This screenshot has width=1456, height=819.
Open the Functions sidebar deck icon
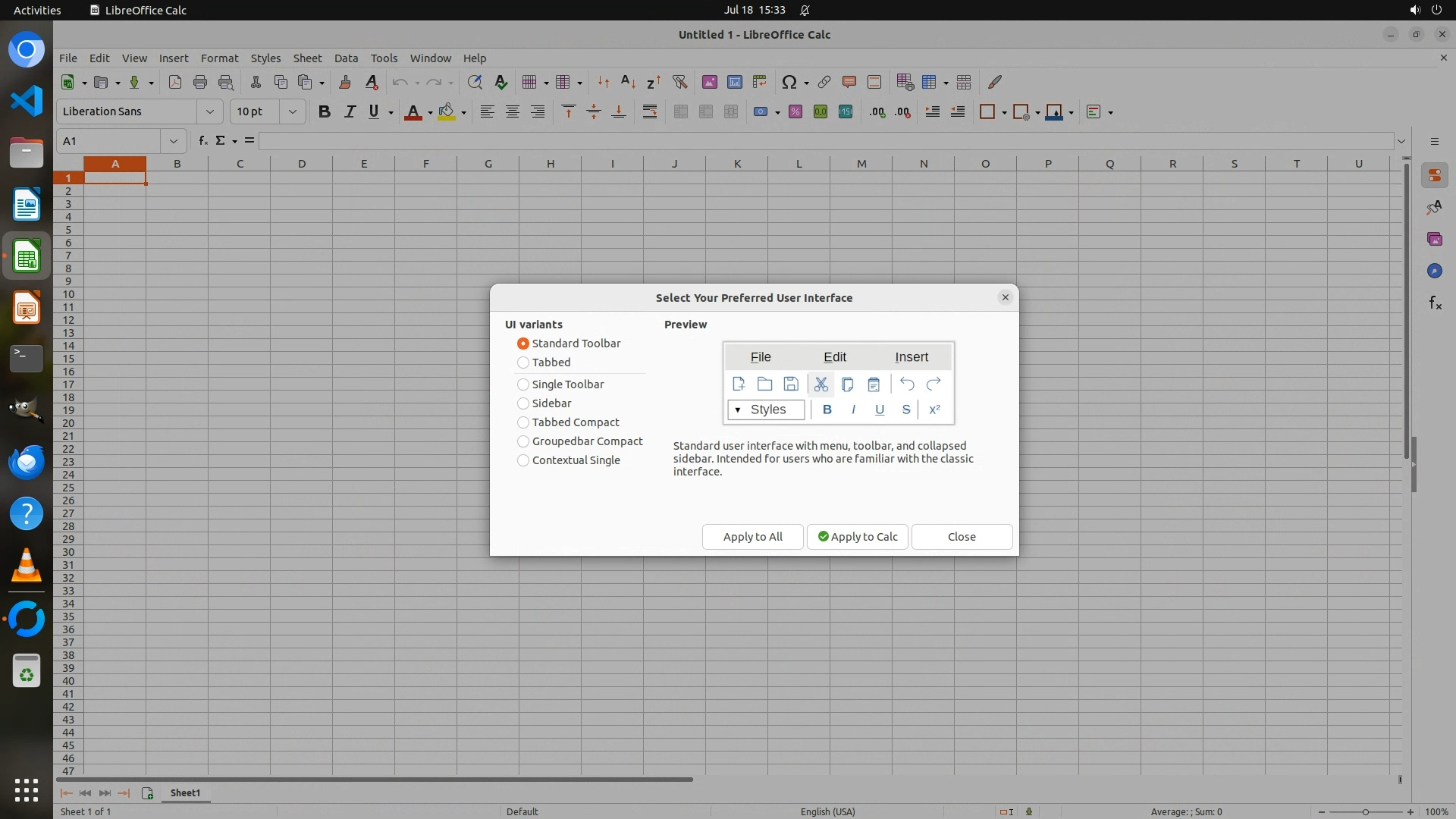tap(1435, 303)
